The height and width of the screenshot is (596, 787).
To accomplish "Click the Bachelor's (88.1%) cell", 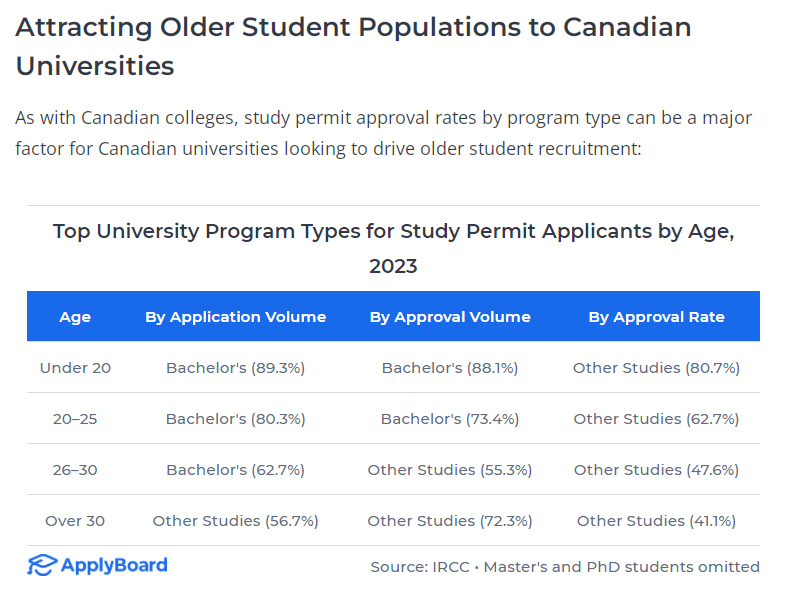I will tap(450, 368).
